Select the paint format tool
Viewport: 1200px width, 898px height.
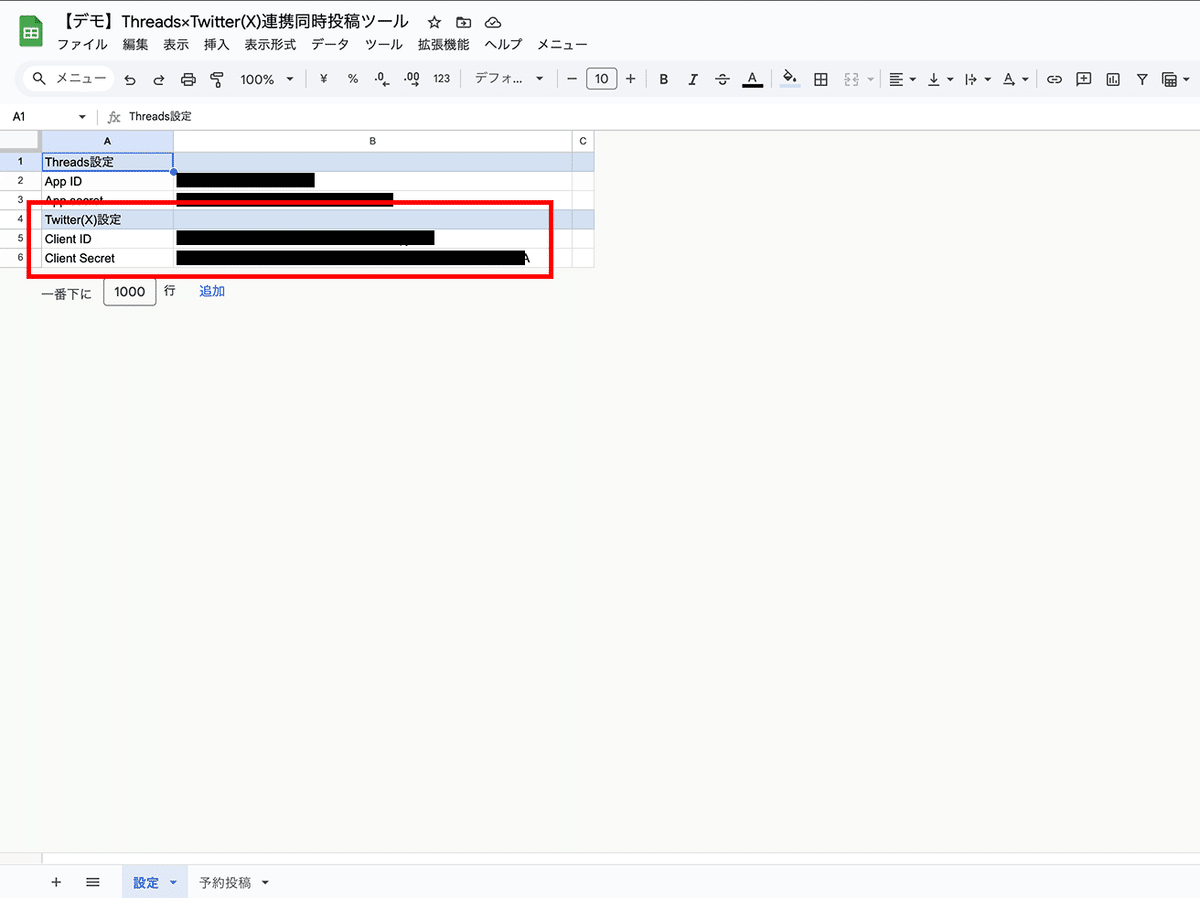[217, 79]
